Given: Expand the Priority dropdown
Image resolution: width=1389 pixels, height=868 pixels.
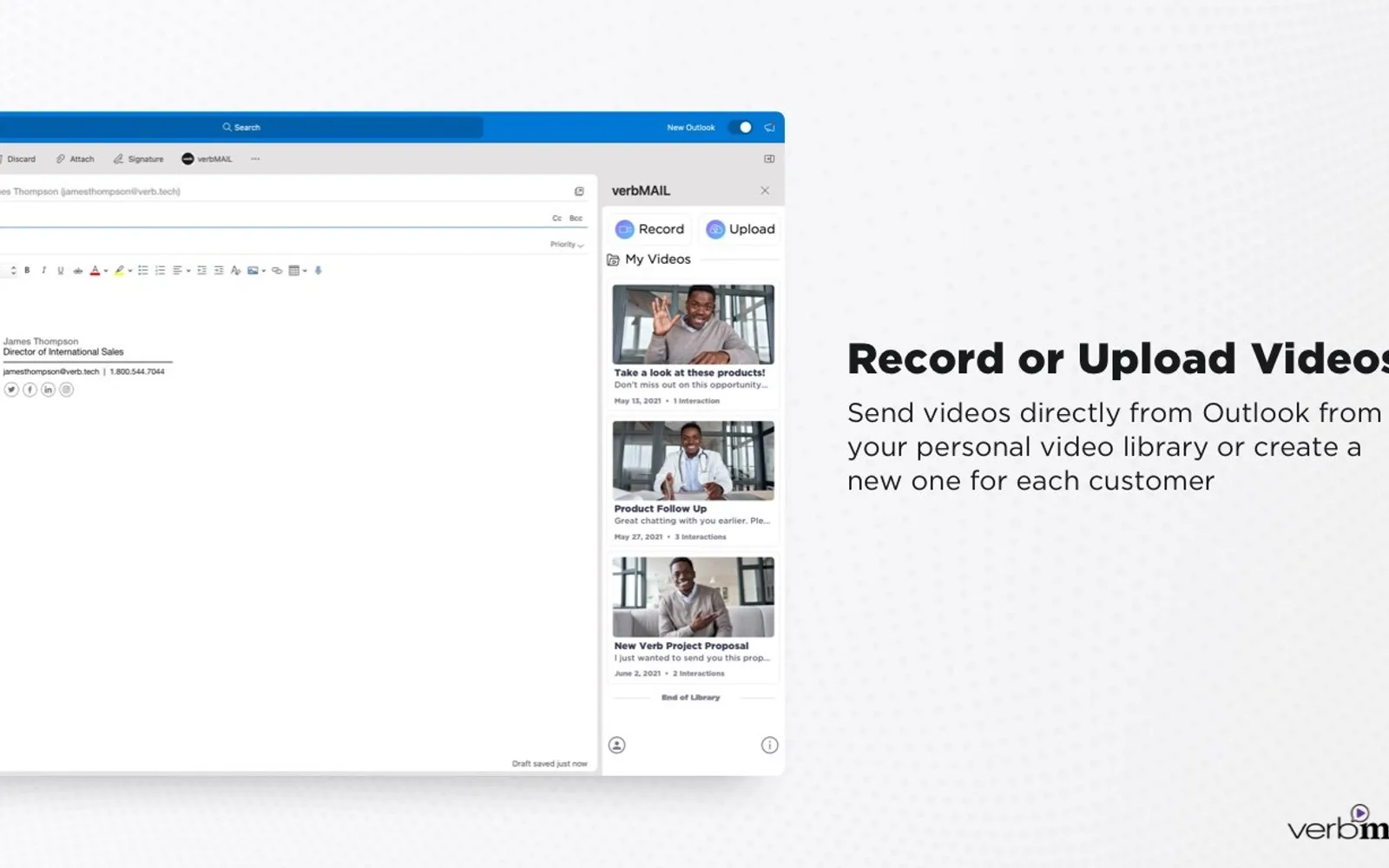Looking at the screenshot, I should 567,245.
